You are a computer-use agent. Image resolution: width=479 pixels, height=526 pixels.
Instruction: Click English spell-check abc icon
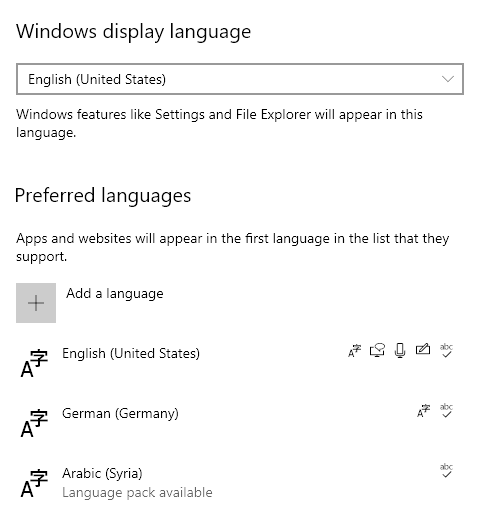pyautogui.click(x=446, y=351)
